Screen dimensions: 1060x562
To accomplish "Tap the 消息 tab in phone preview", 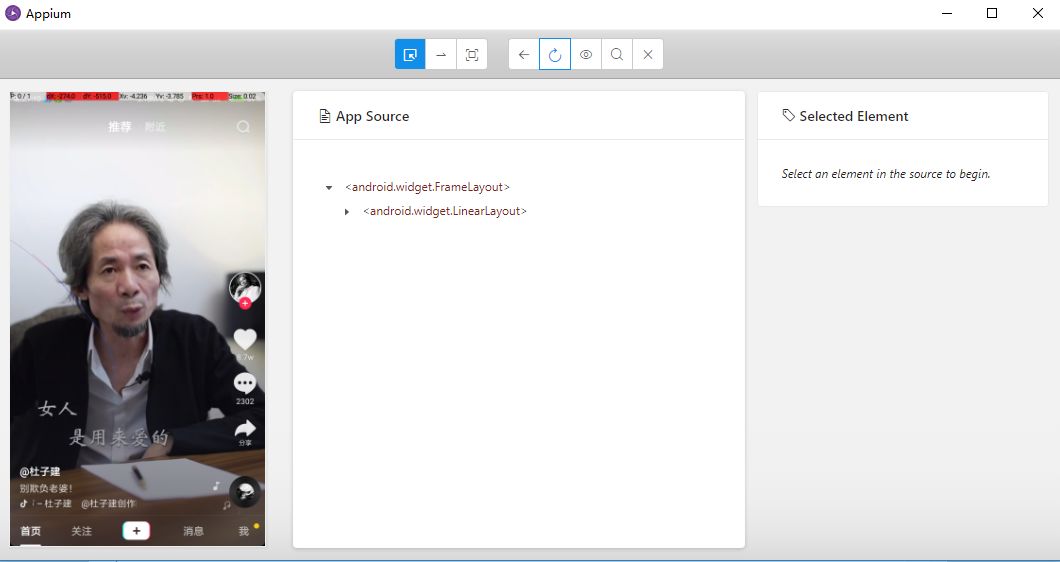I will (193, 531).
